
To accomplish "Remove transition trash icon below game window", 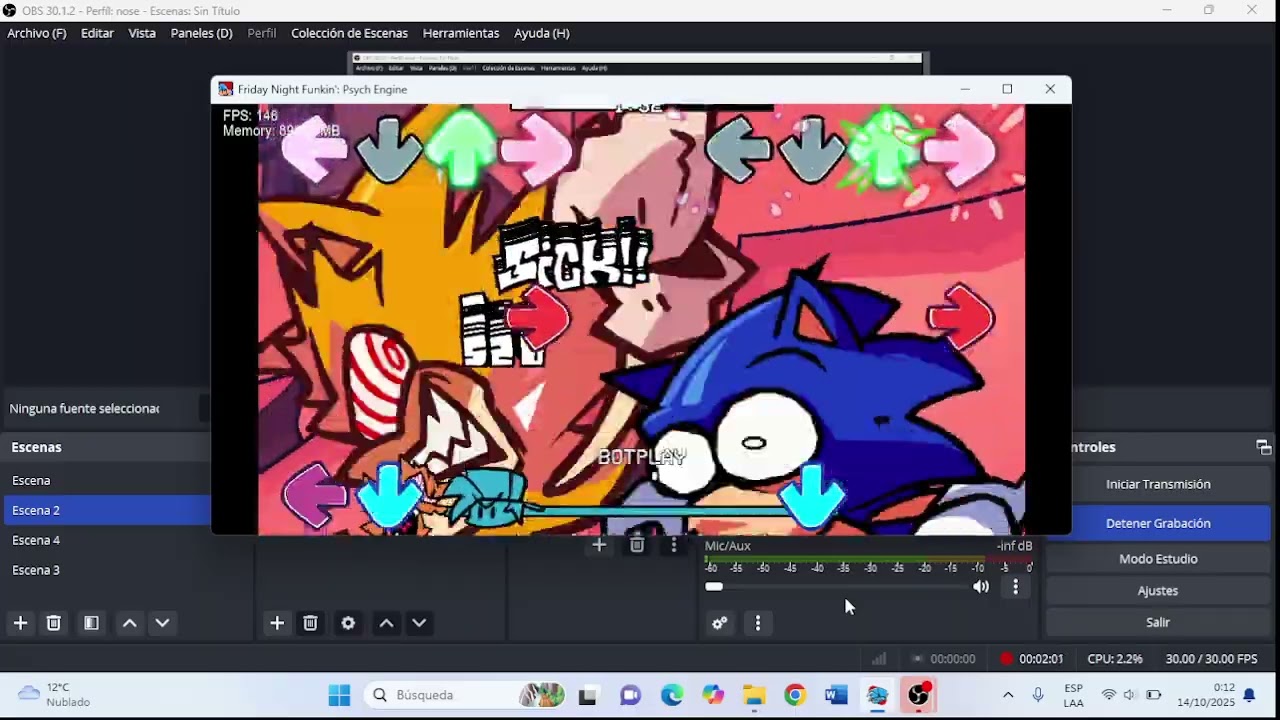I will tap(636, 545).
